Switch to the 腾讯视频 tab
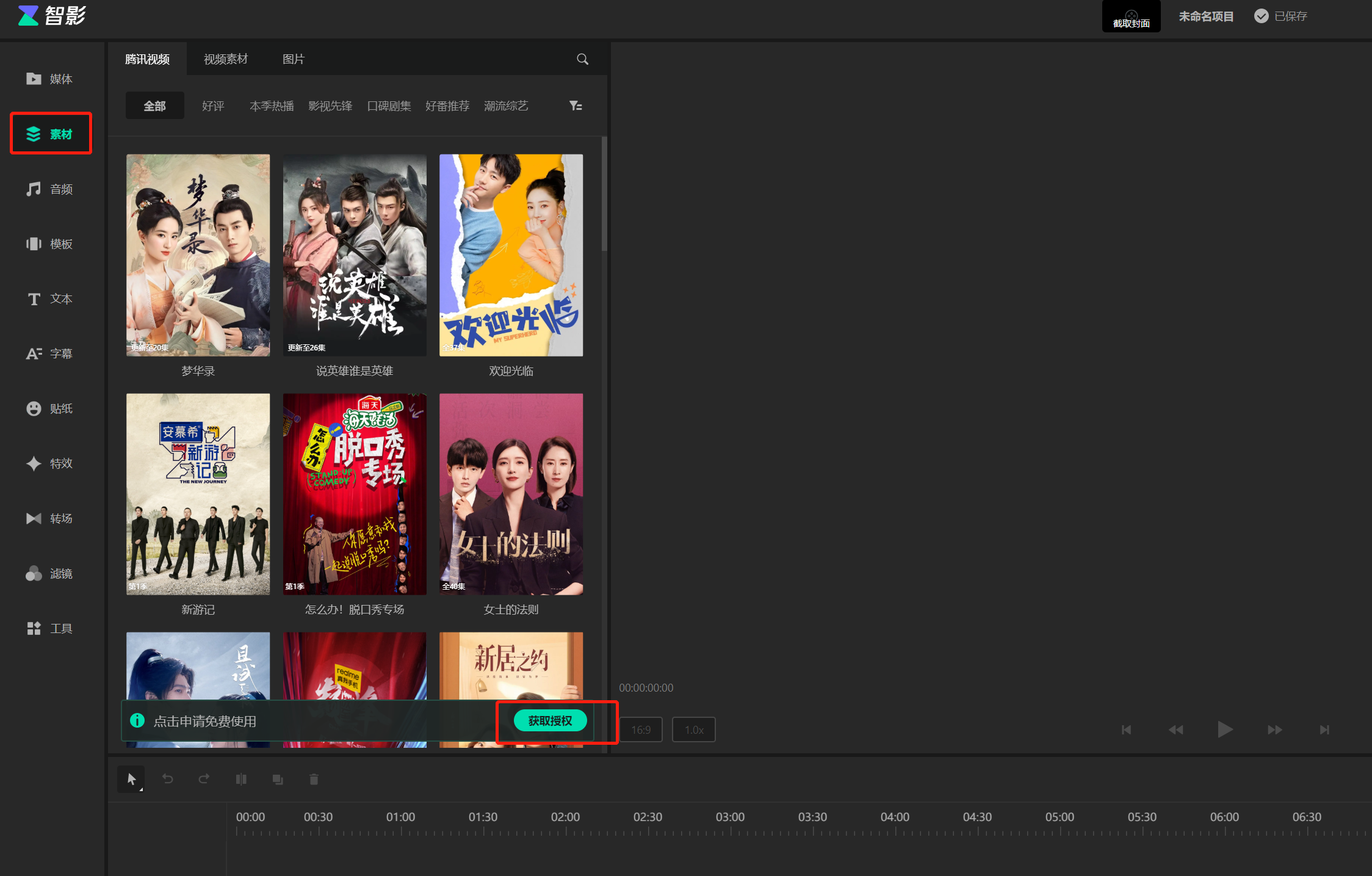1372x876 pixels. click(148, 59)
